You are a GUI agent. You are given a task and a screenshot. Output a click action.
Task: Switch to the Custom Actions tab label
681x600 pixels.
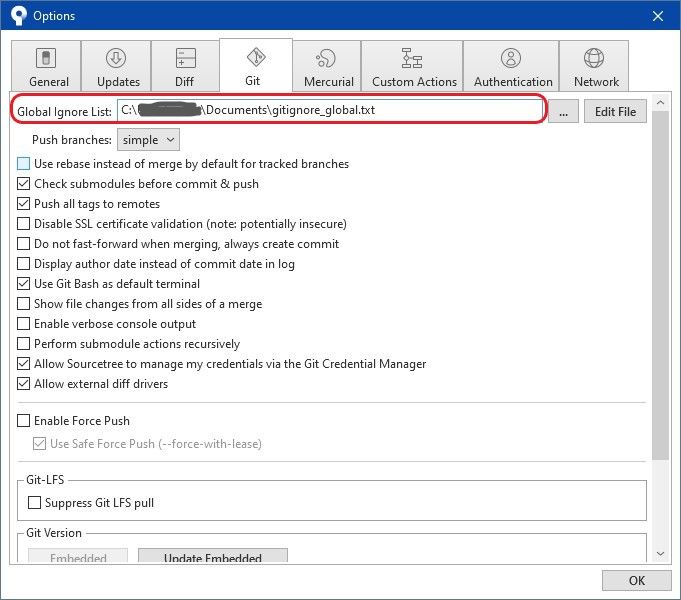414,82
